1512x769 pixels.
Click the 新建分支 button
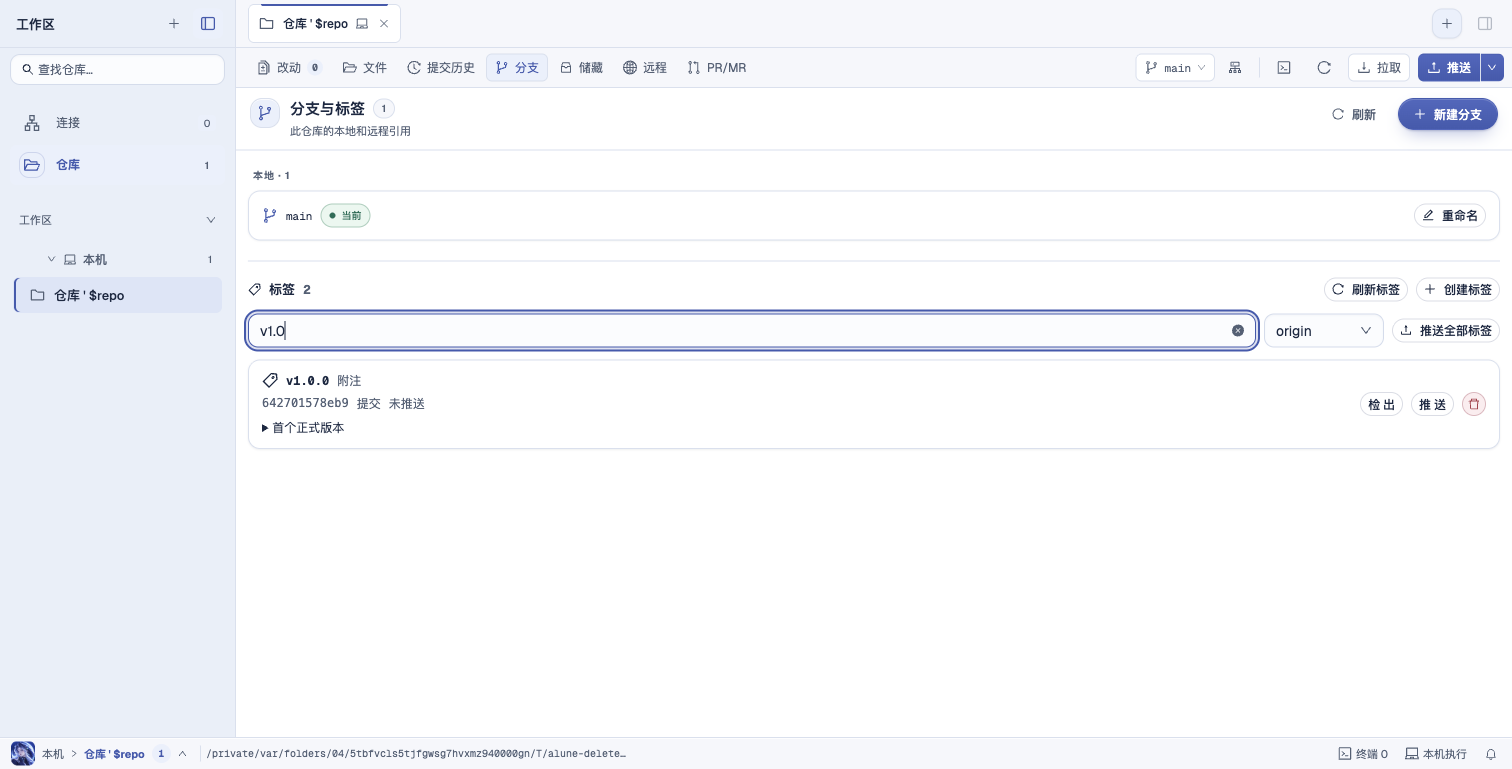pos(1447,114)
